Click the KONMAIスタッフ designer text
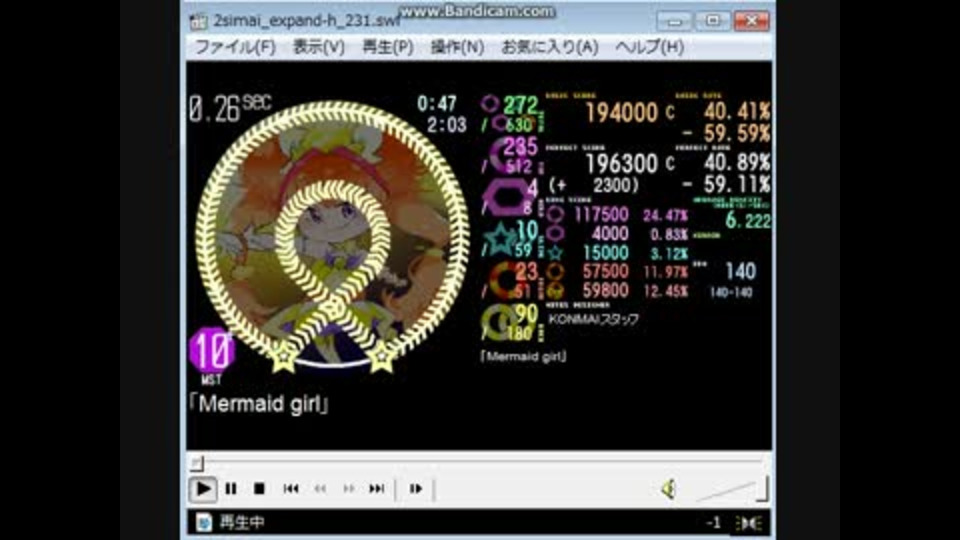Image resolution: width=960 pixels, height=540 pixels. (593, 319)
